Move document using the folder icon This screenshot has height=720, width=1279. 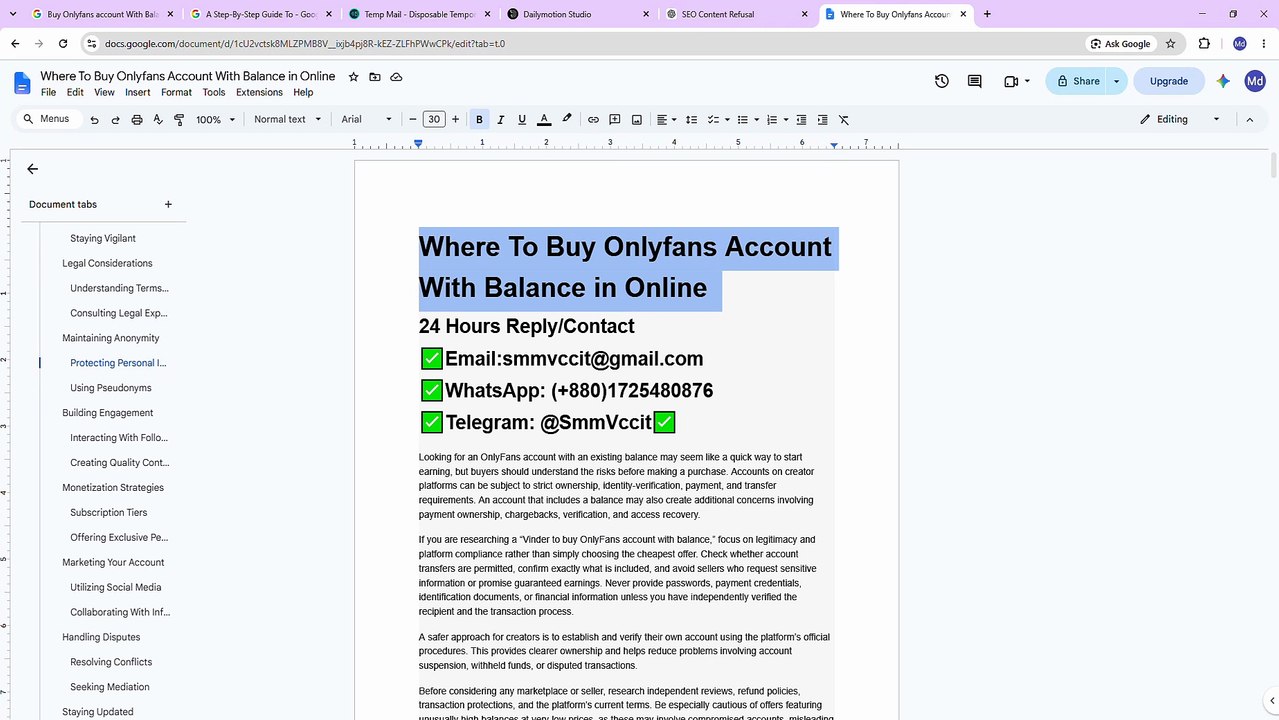375,77
